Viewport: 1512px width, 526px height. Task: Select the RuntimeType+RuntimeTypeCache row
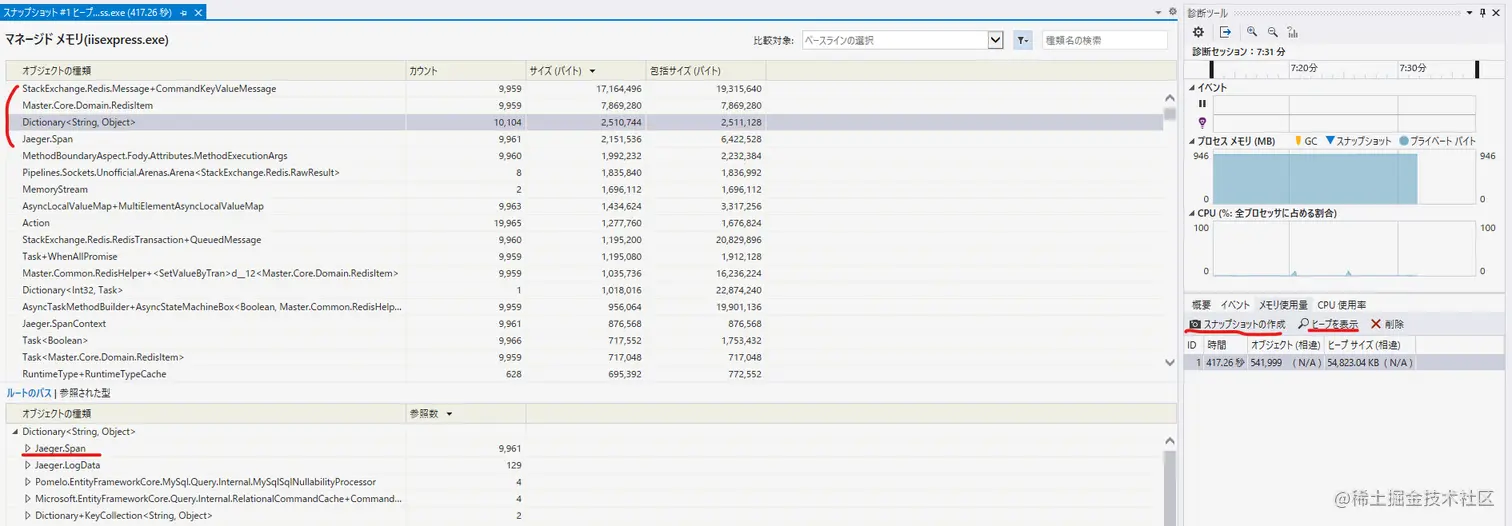[585, 374]
